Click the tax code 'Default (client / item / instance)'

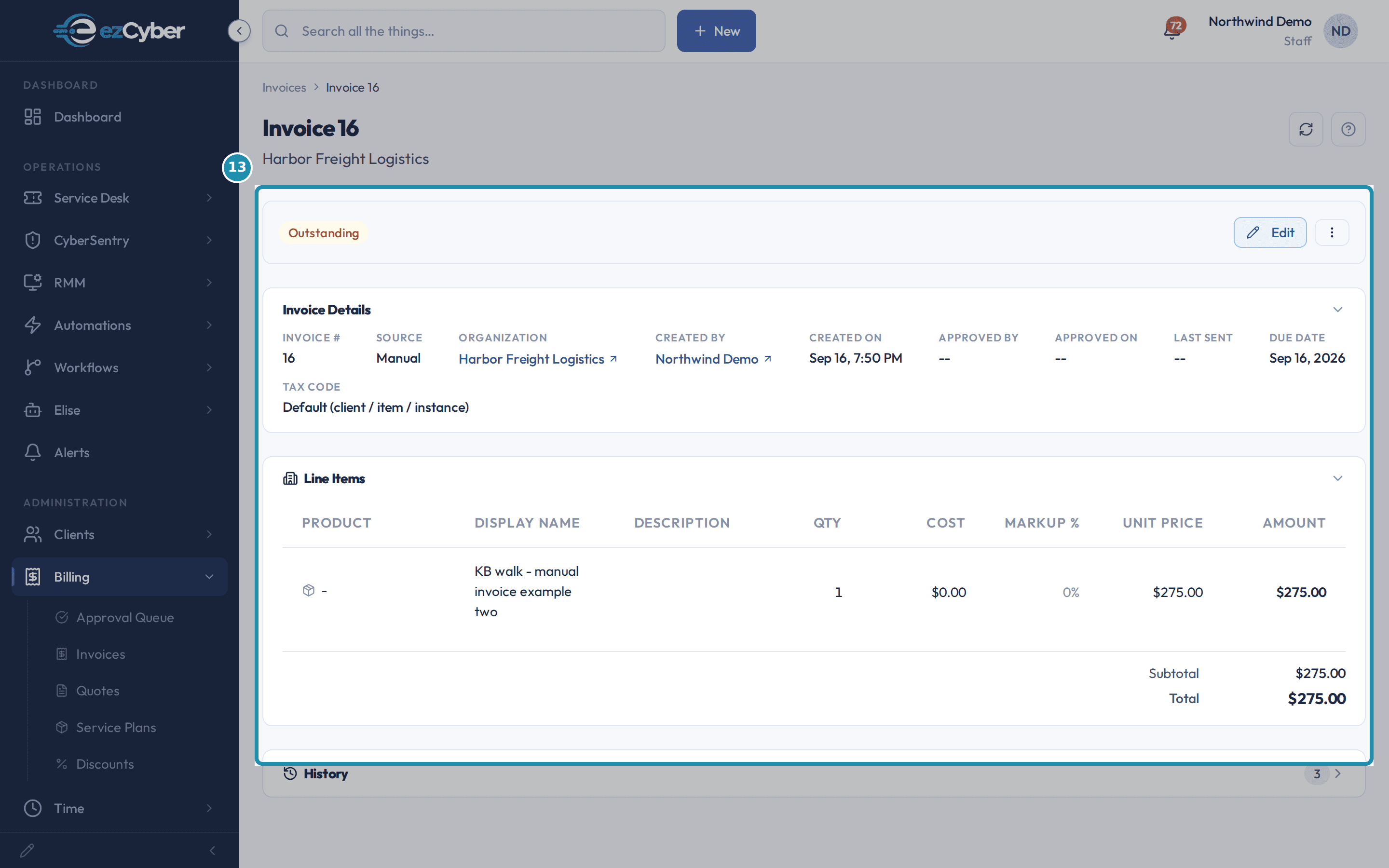pos(376,407)
